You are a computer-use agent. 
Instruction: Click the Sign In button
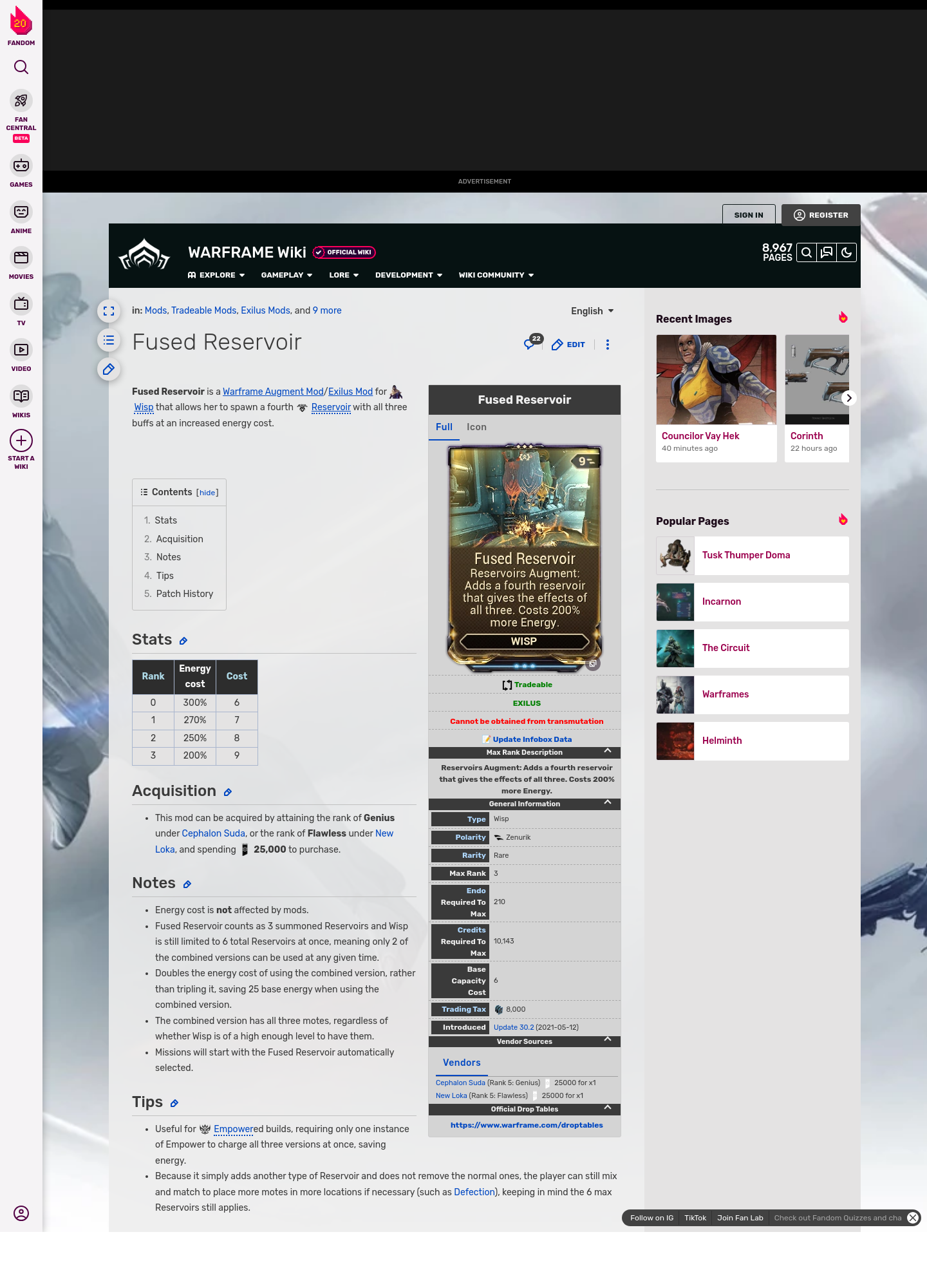[749, 215]
